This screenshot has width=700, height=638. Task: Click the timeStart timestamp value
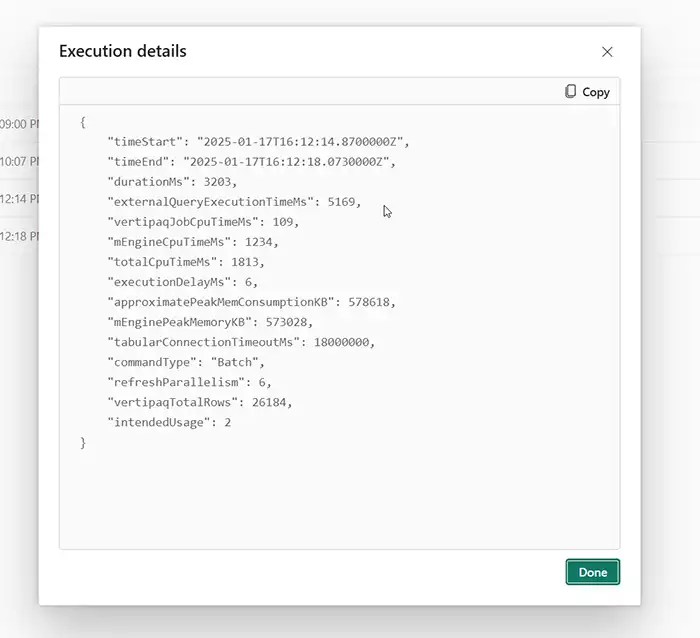300,142
